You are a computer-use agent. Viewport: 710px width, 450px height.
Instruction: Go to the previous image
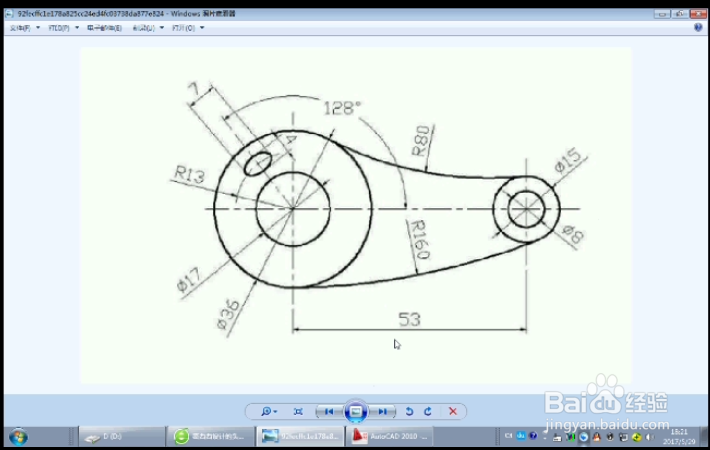(329, 411)
